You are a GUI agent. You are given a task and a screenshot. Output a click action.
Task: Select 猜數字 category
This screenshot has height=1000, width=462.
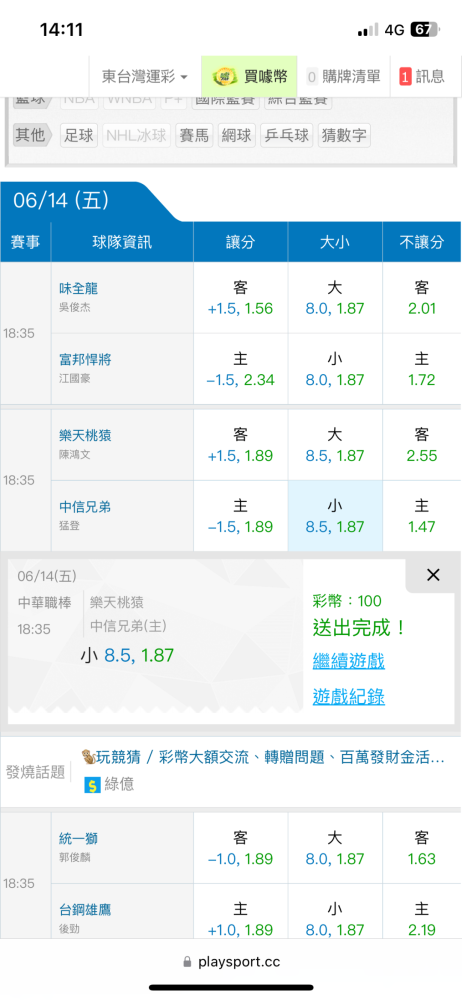point(344,135)
